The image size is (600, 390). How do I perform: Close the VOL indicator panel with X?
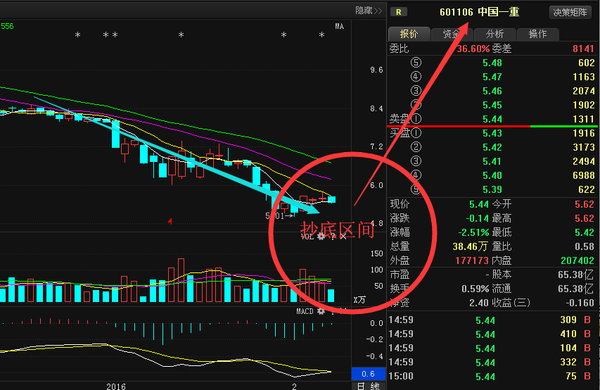[x=342, y=237]
